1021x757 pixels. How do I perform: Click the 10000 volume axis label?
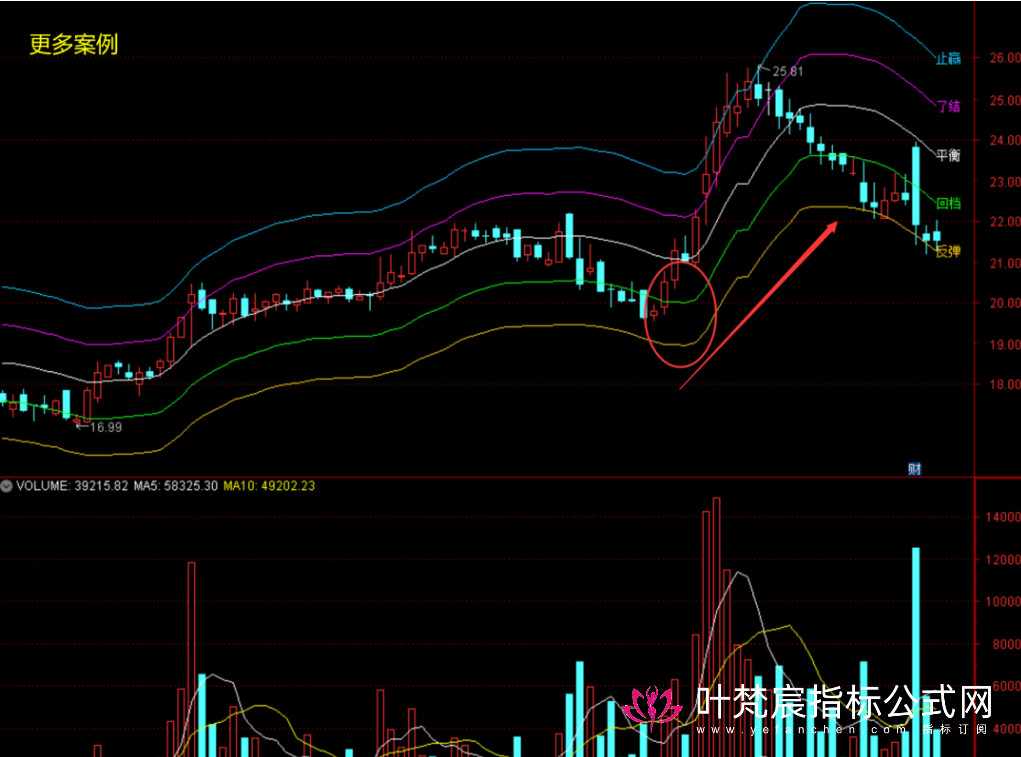pos(1003,601)
